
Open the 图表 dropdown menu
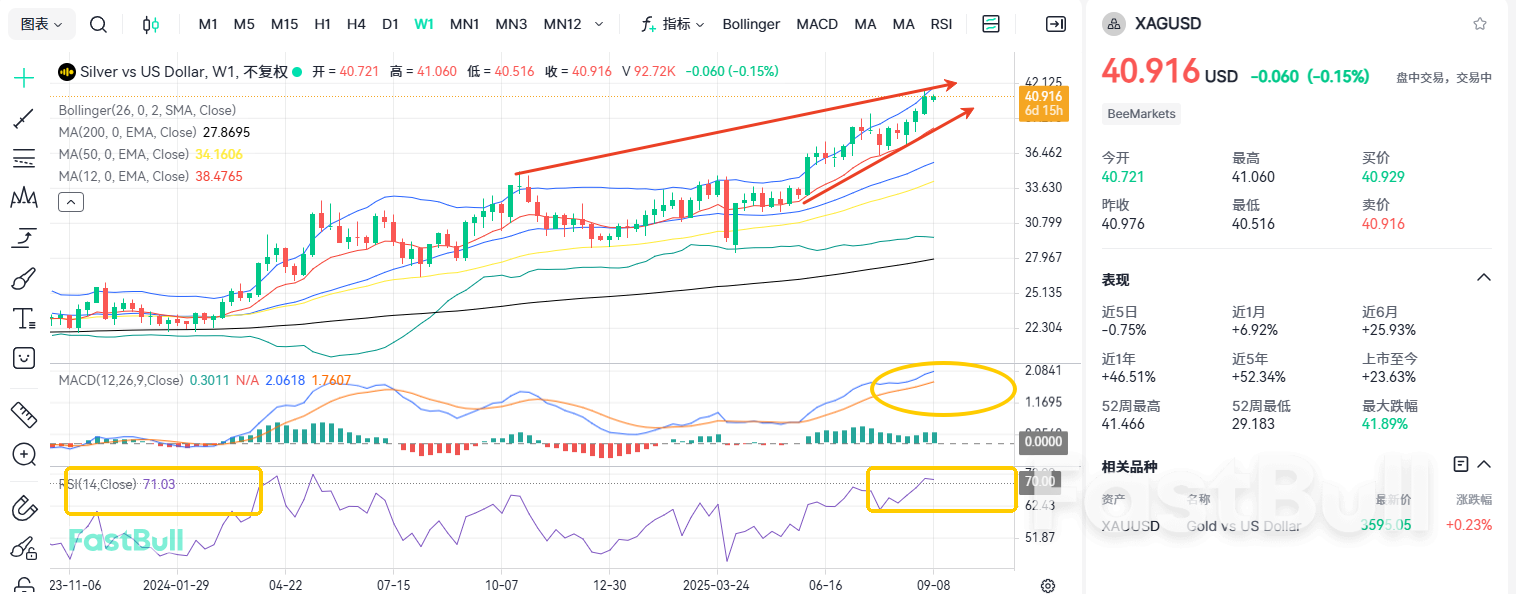point(41,24)
